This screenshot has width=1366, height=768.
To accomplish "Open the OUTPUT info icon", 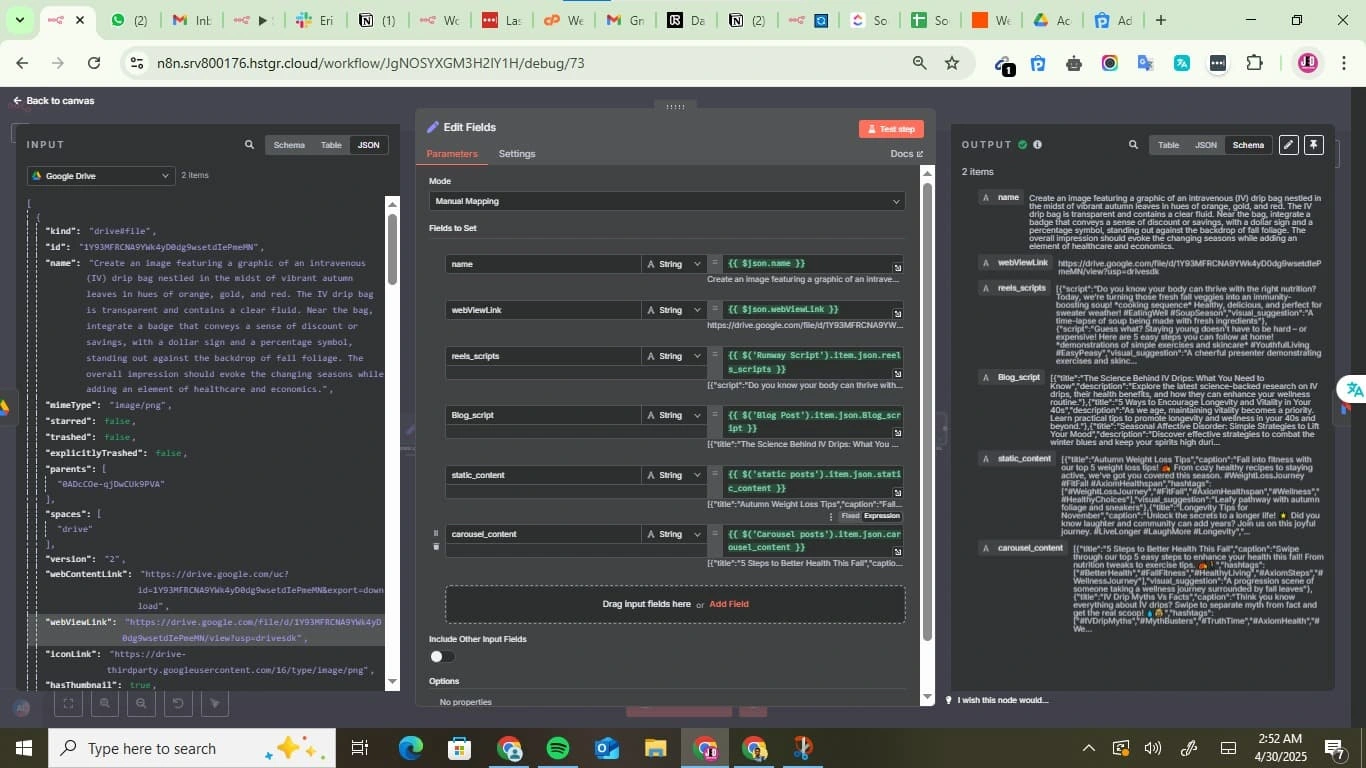I will [x=1037, y=145].
